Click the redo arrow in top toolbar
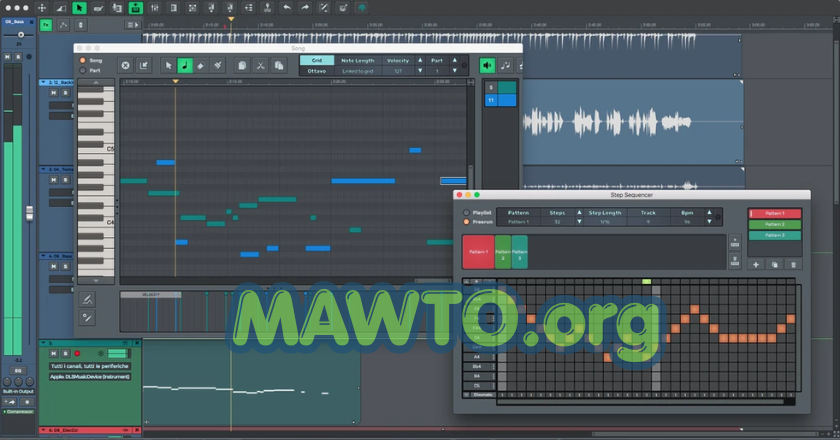This screenshot has width=840, height=440. (x=305, y=8)
